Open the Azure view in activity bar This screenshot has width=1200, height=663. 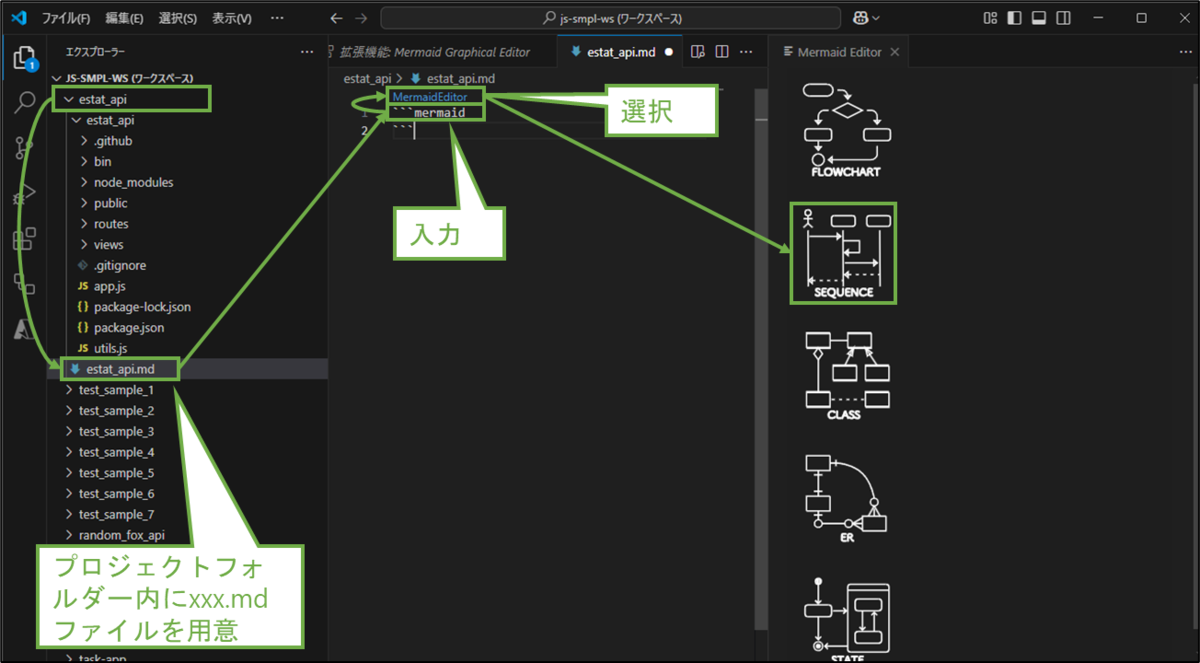(25, 328)
